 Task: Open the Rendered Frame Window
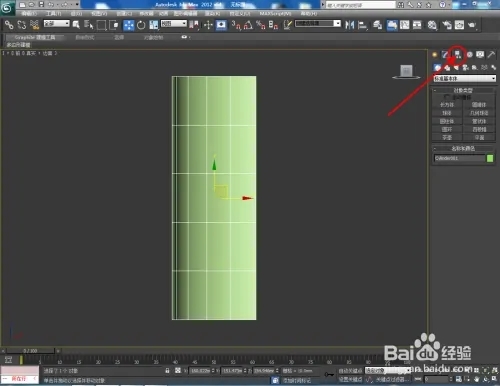click(x=459, y=25)
